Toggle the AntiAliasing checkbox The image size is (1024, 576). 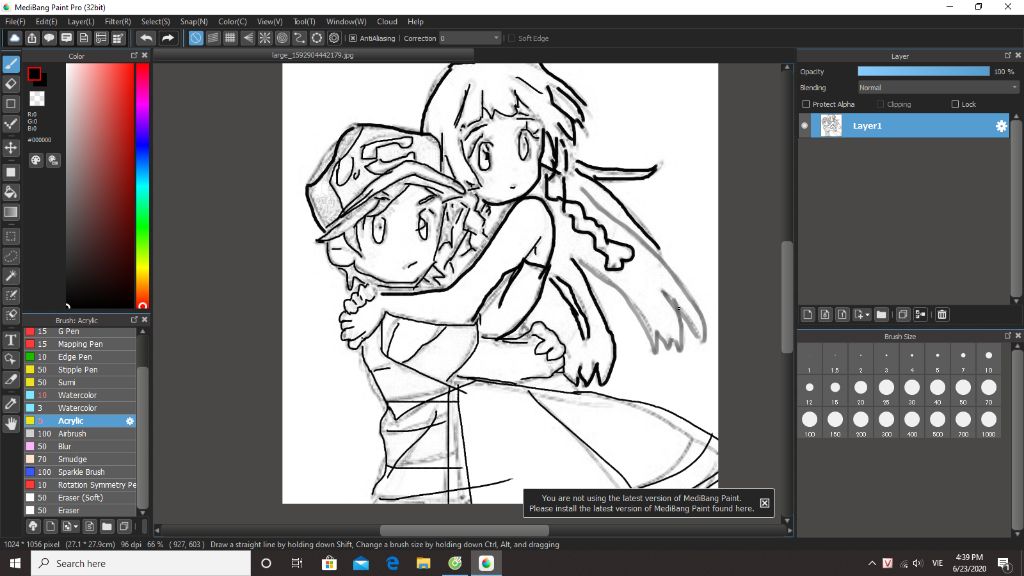pyautogui.click(x=353, y=38)
